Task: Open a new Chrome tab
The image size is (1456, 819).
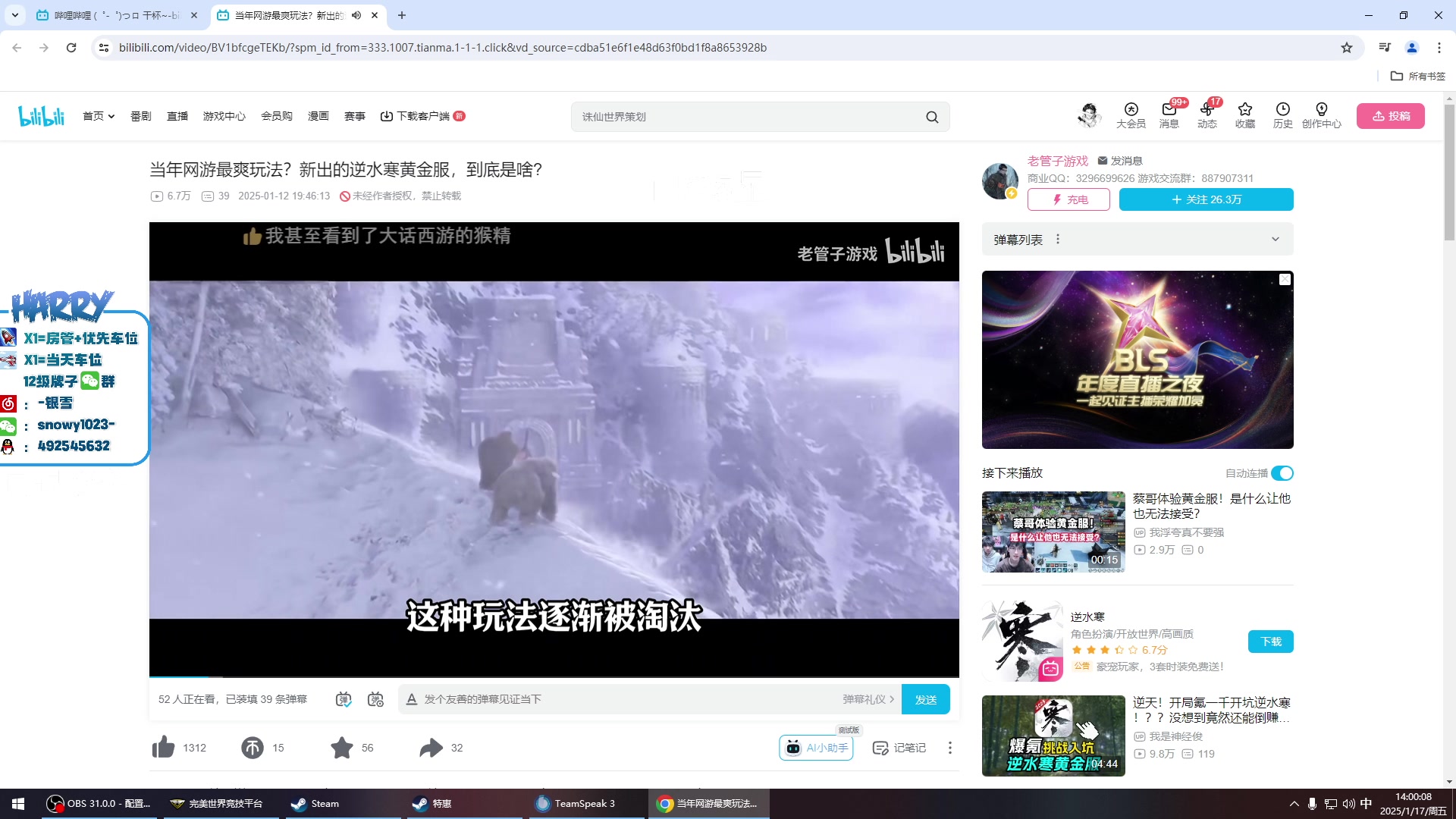Action: coord(402,15)
